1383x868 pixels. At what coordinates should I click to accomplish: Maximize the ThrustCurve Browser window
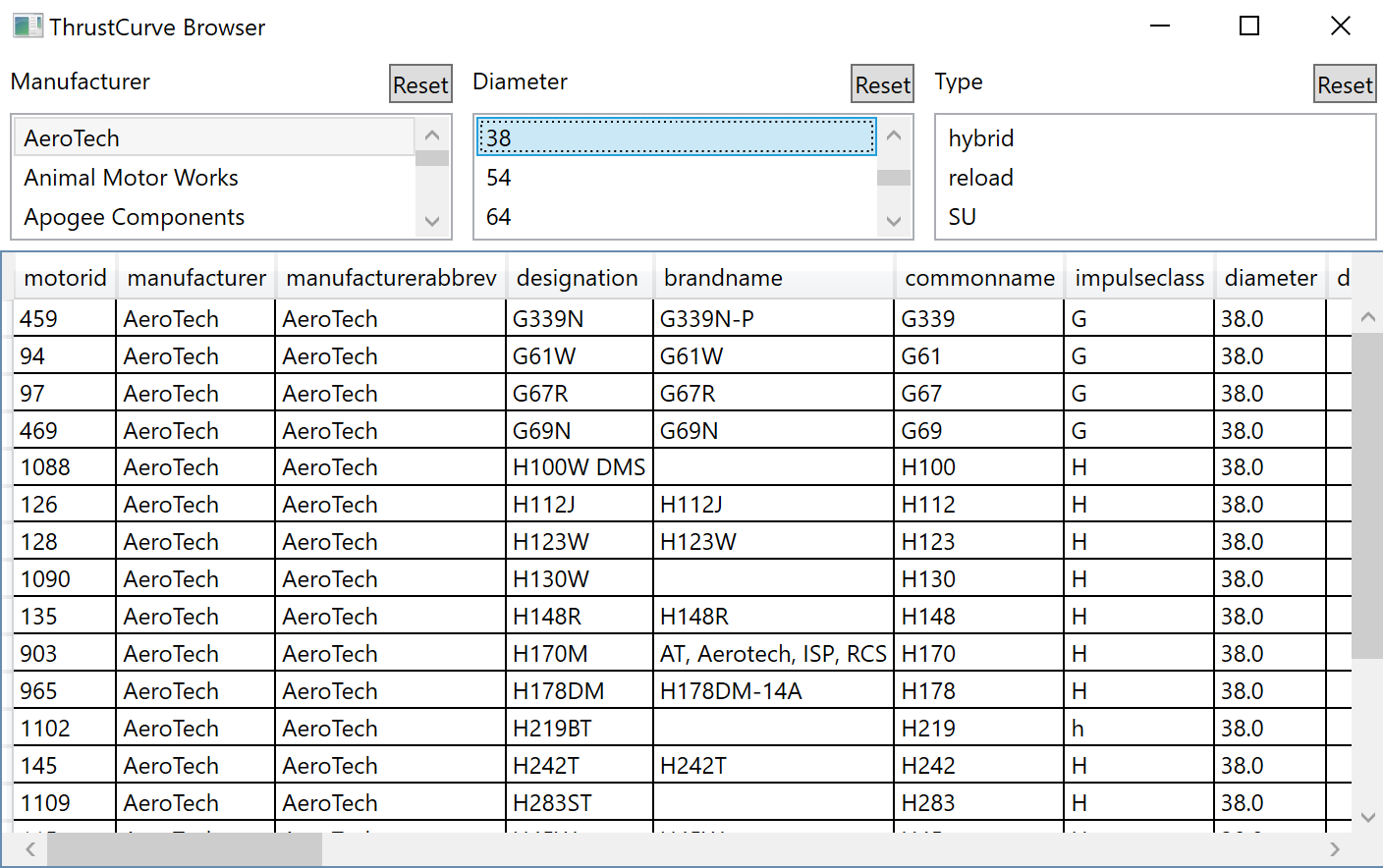[1249, 26]
